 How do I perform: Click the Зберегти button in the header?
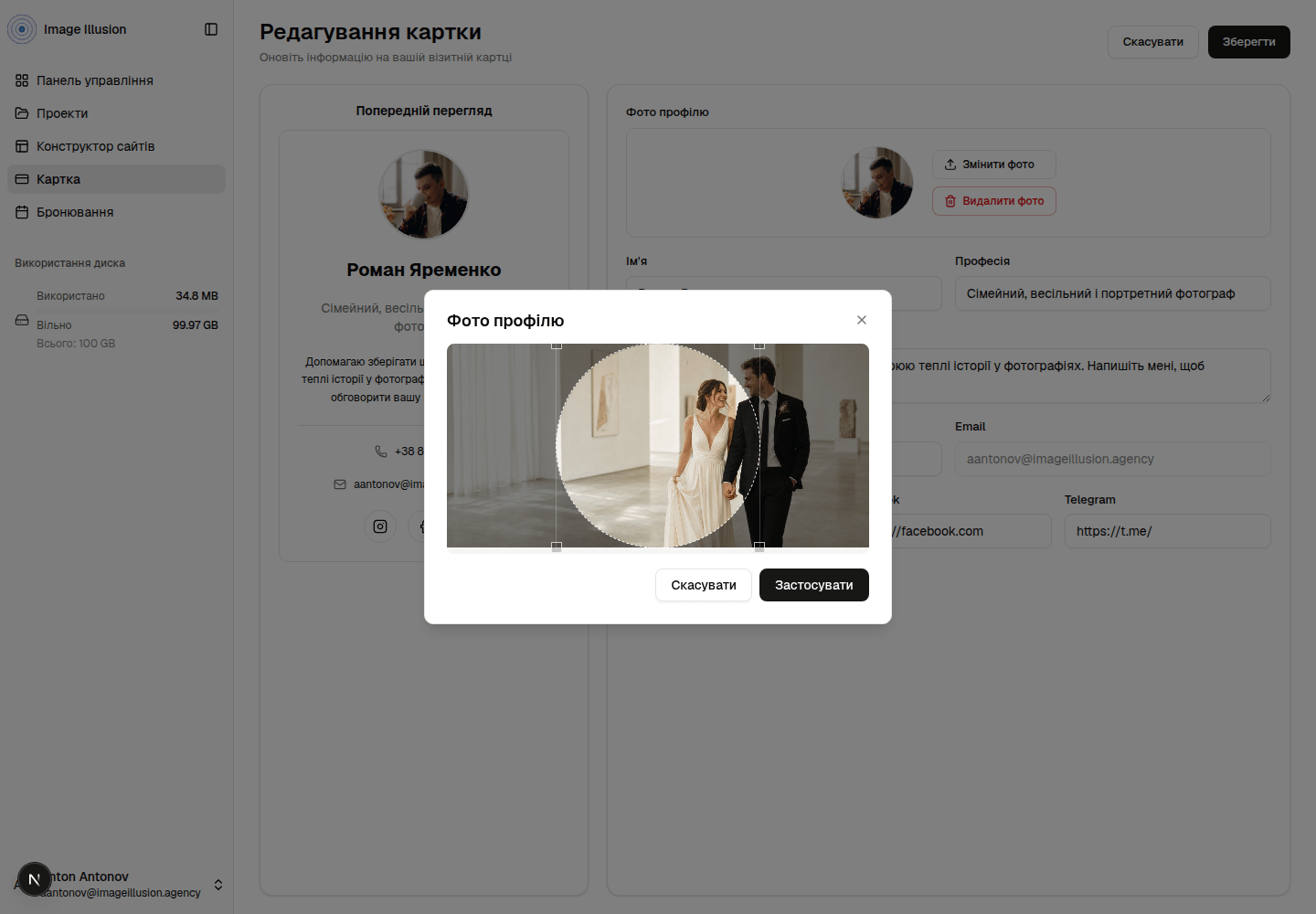click(x=1249, y=42)
